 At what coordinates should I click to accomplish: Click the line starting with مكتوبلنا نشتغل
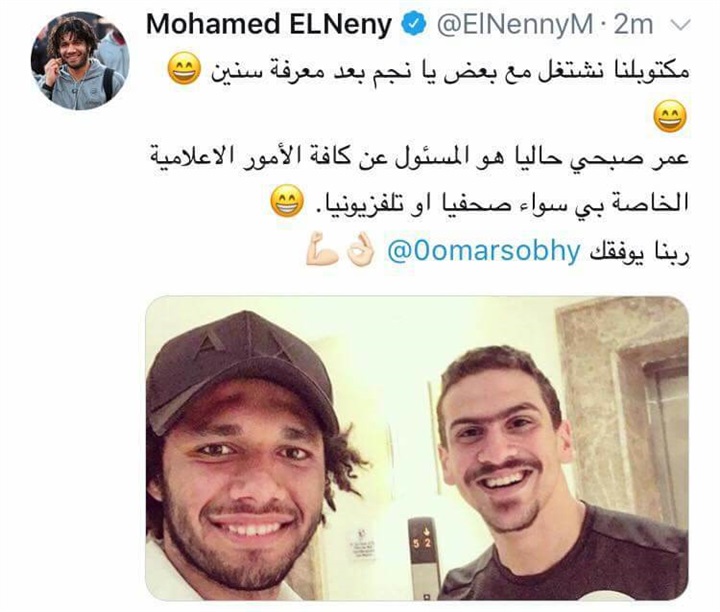450,71
